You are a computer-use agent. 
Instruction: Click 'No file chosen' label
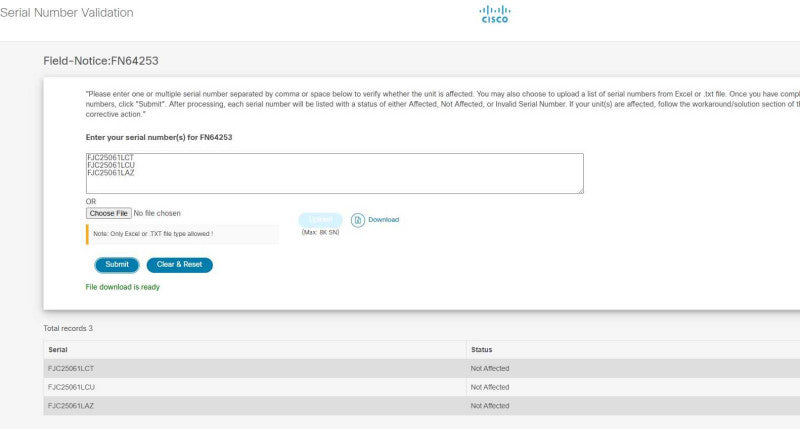(x=157, y=213)
